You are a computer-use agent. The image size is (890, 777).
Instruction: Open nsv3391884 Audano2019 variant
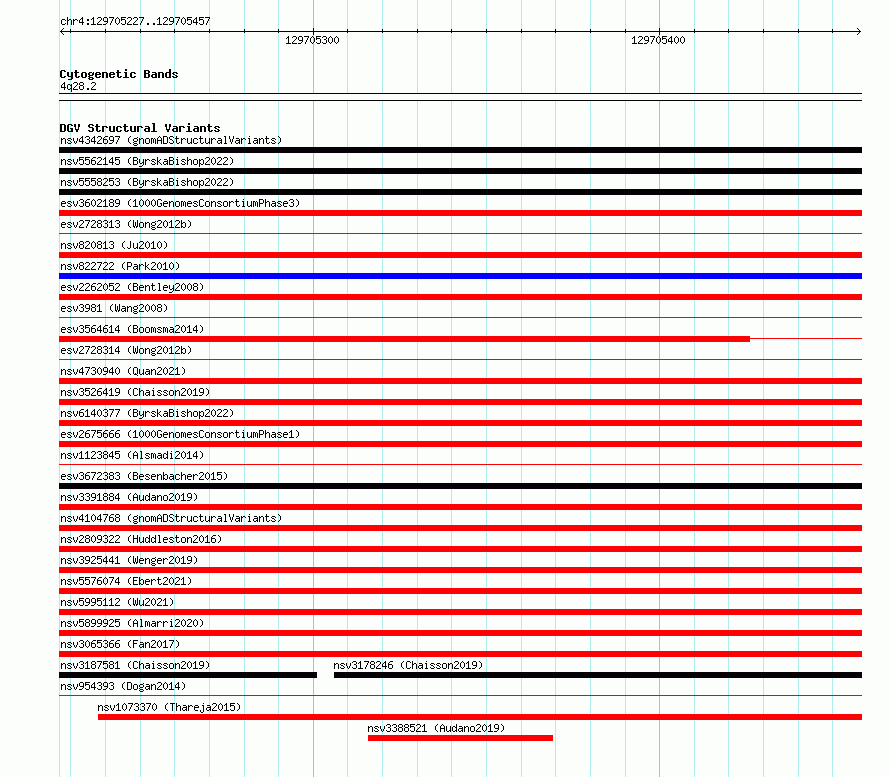pos(129,497)
